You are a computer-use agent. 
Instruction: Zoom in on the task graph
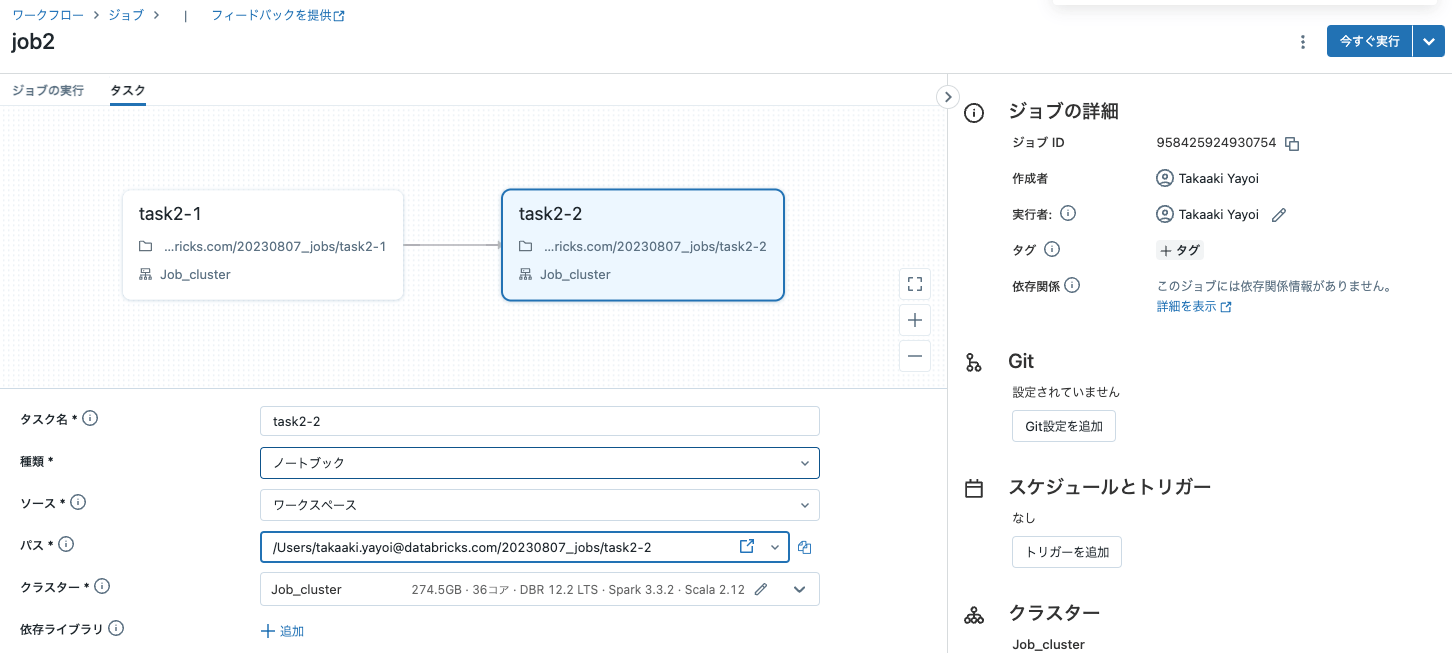coord(914,321)
